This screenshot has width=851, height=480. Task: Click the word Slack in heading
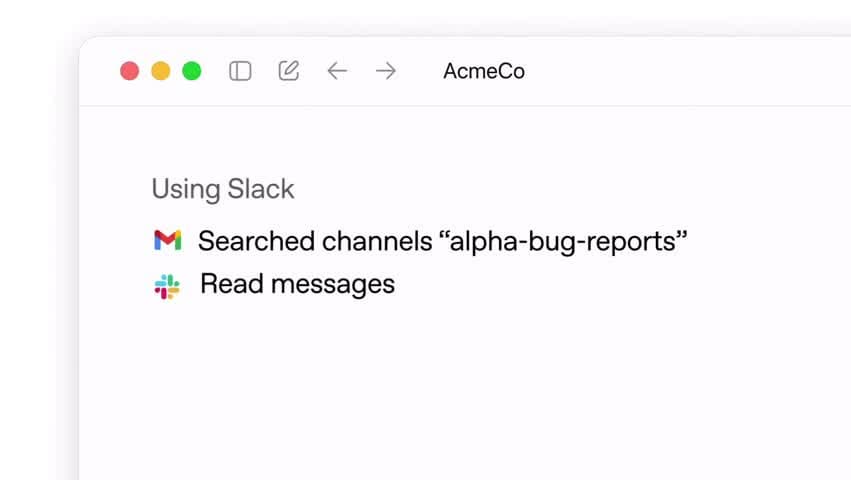[261, 189]
